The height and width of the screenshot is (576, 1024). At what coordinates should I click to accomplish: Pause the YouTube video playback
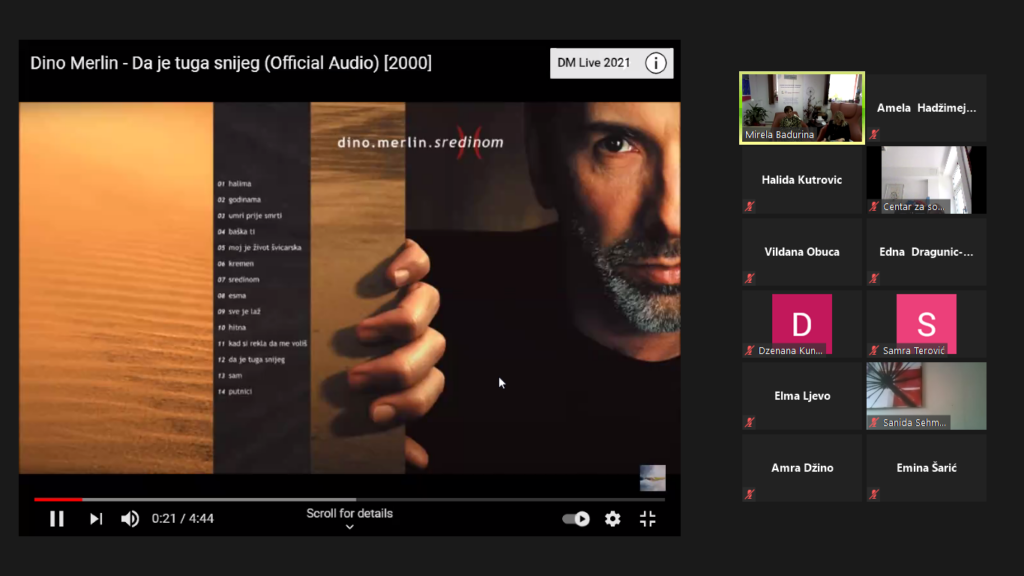point(57,518)
